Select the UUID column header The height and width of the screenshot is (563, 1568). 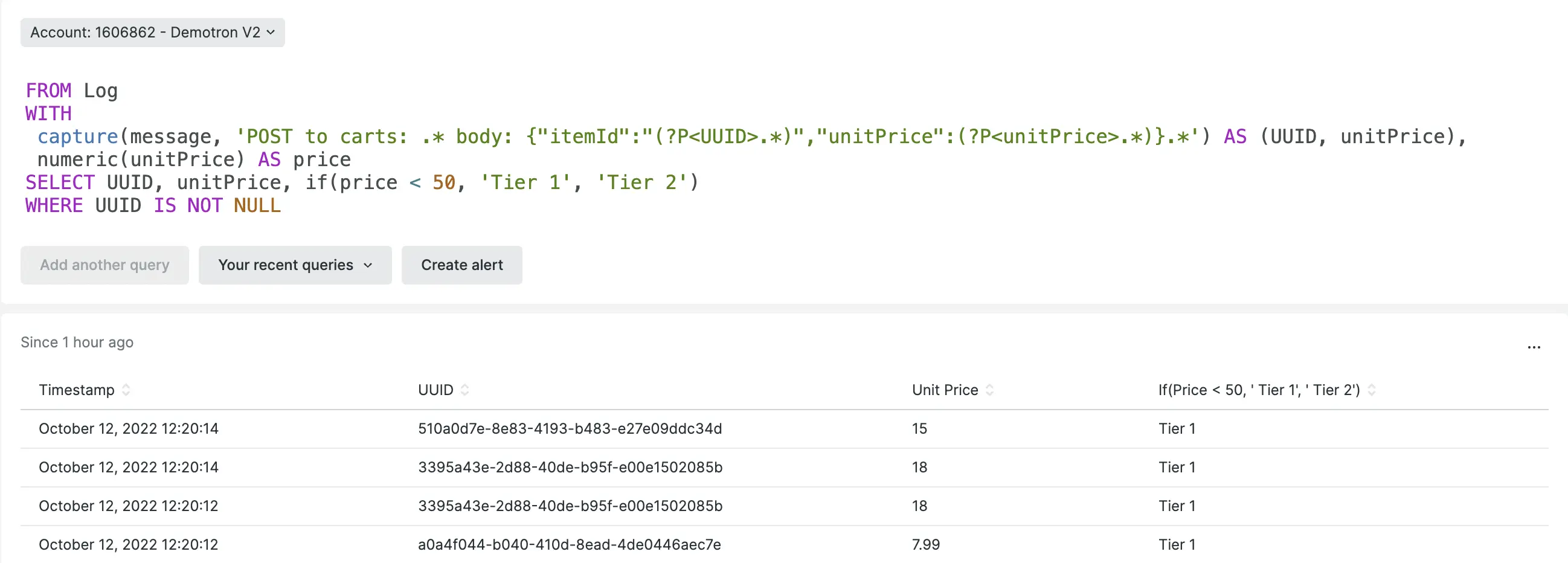436,390
